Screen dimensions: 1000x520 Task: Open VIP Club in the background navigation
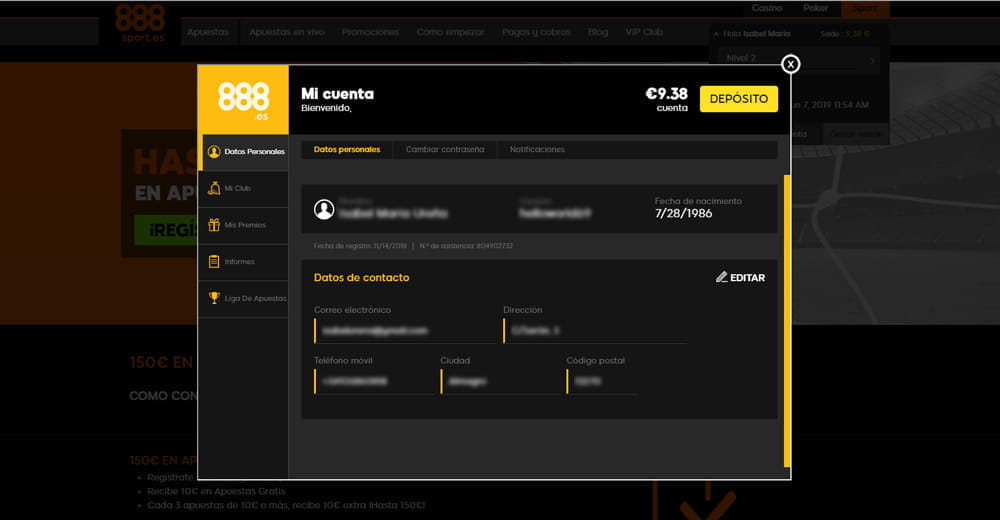click(x=643, y=32)
